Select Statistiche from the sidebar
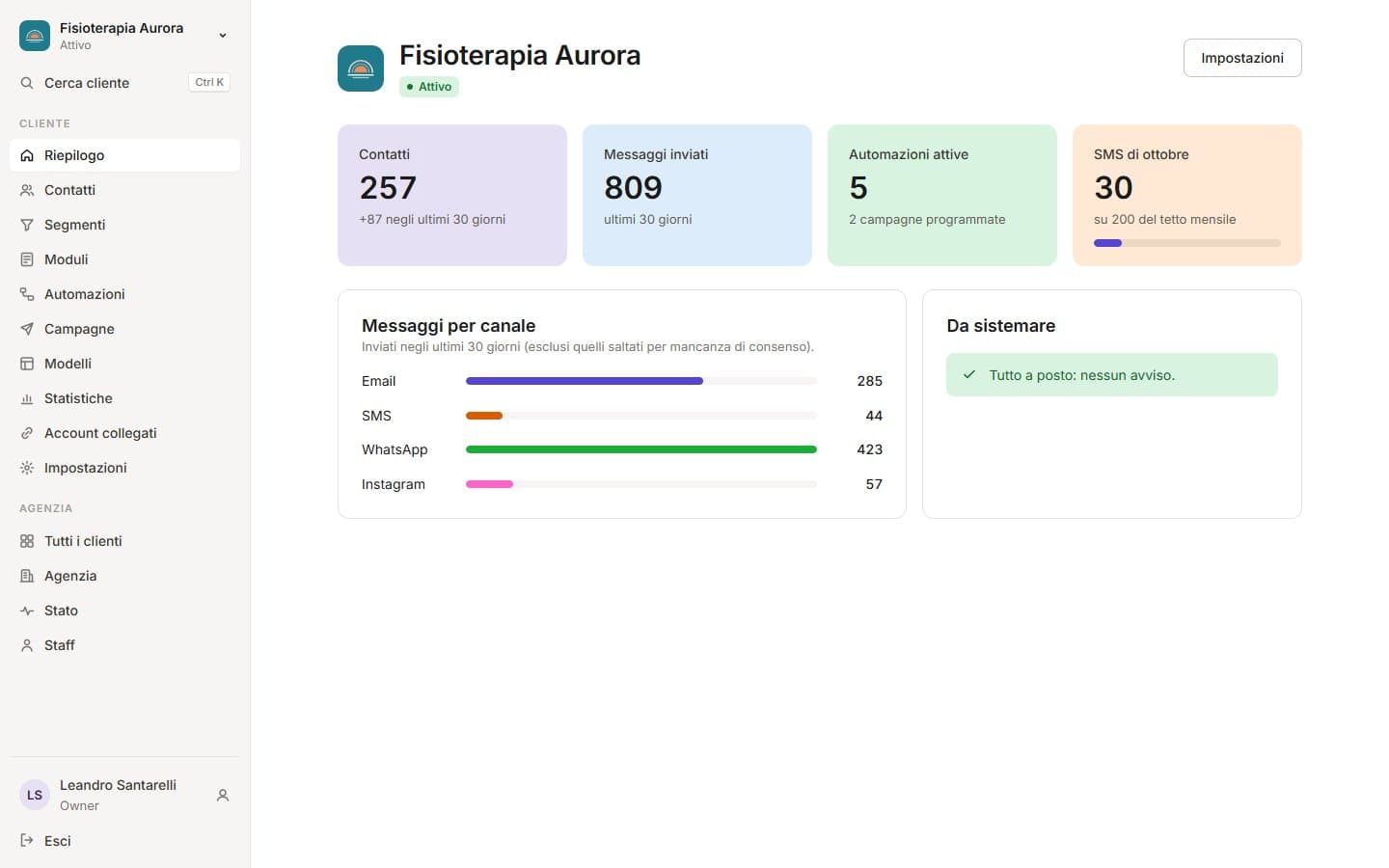 [x=124, y=398]
